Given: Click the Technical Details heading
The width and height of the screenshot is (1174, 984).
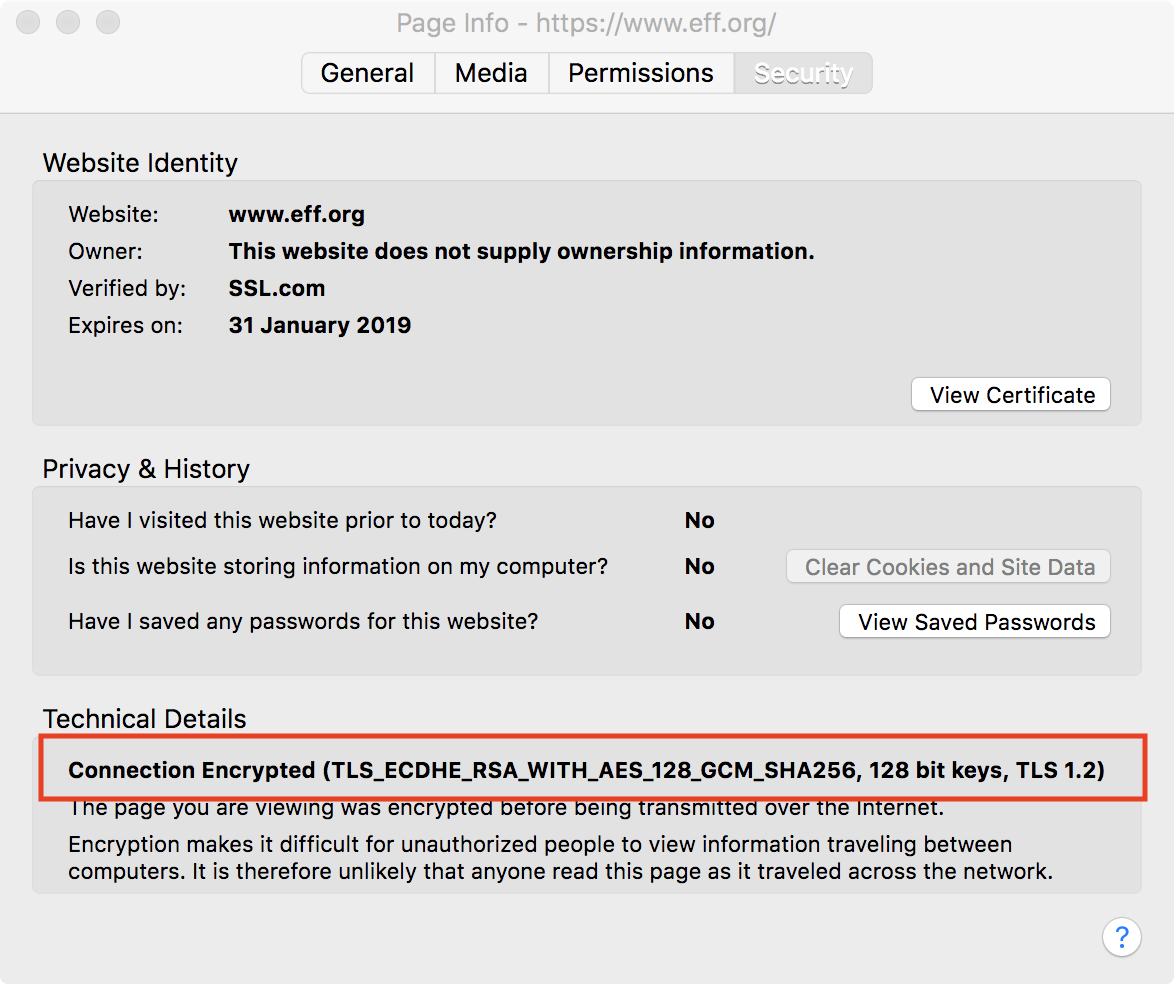Looking at the screenshot, I should click(x=145, y=719).
